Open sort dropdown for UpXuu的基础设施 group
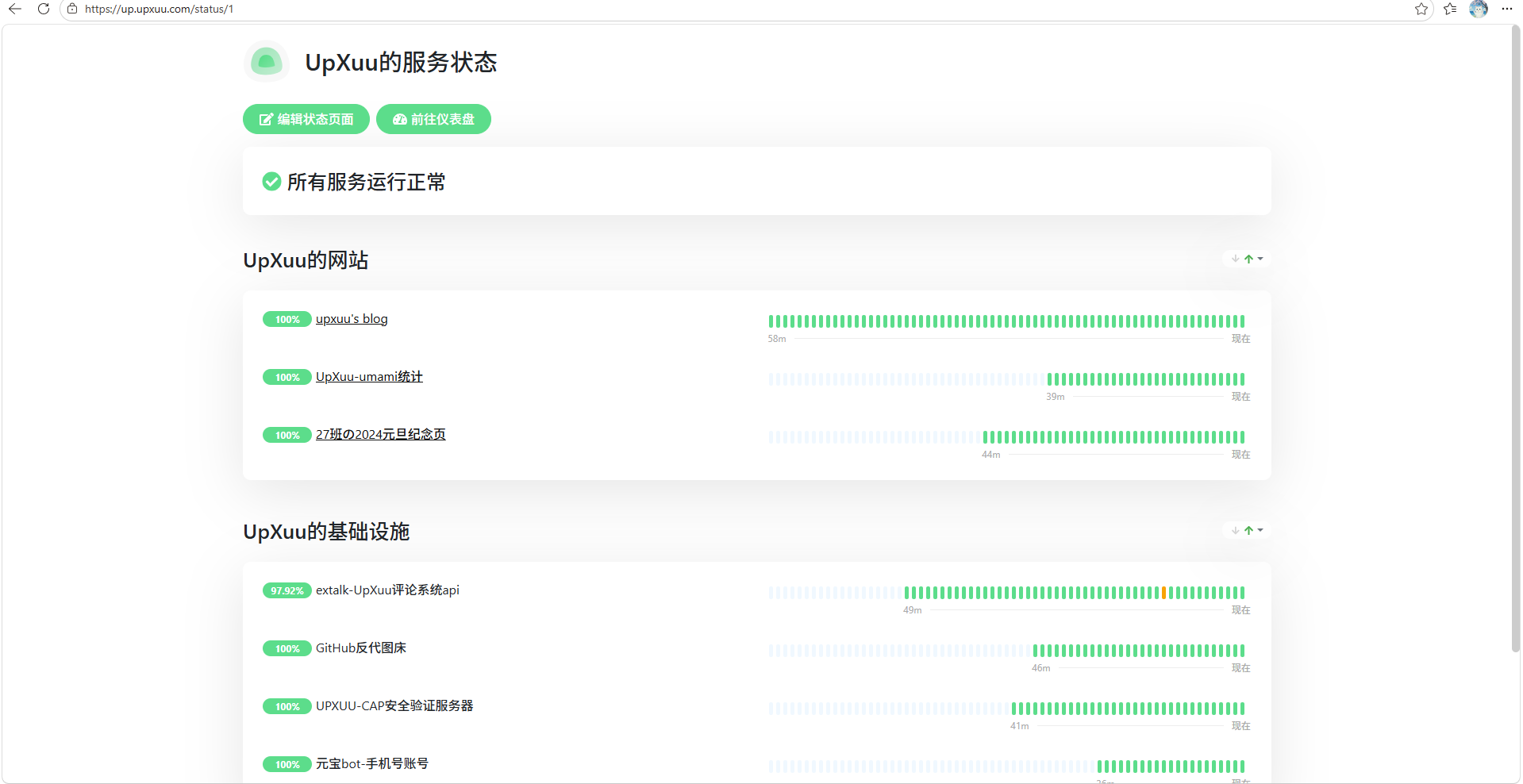The height and width of the screenshot is (784, 1523). [x=1248, y=530]
